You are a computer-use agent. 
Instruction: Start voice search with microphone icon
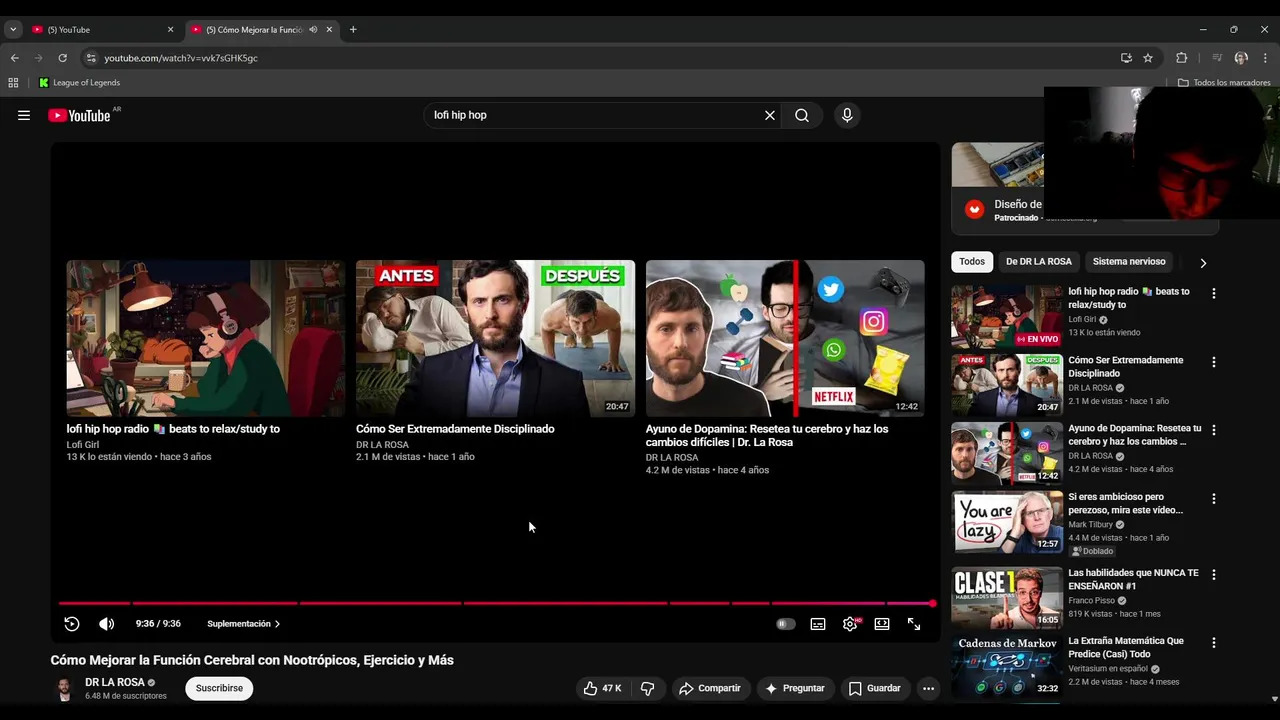point(847,115)
